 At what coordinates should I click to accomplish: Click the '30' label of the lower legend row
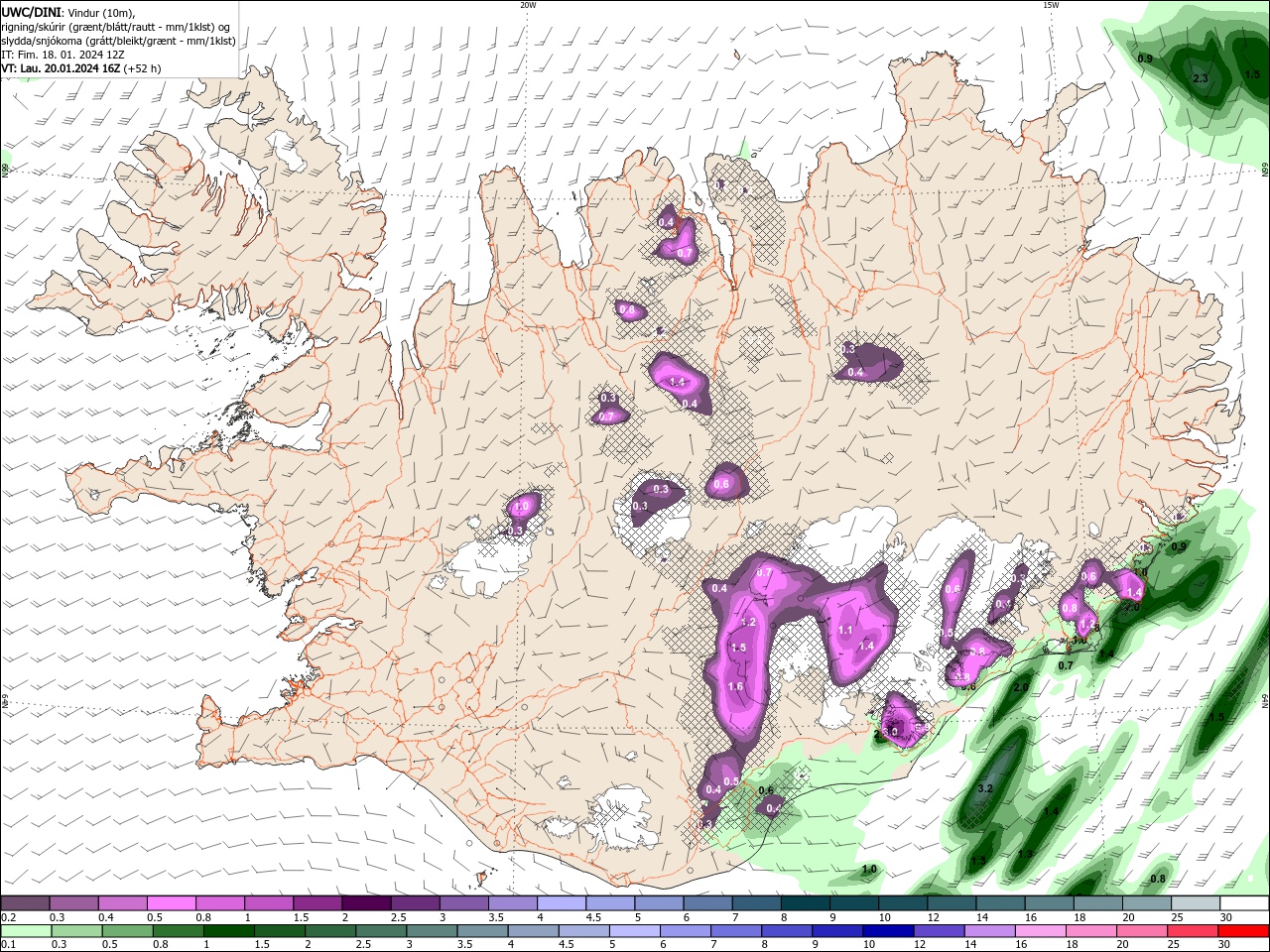(x=1223, y=945)
